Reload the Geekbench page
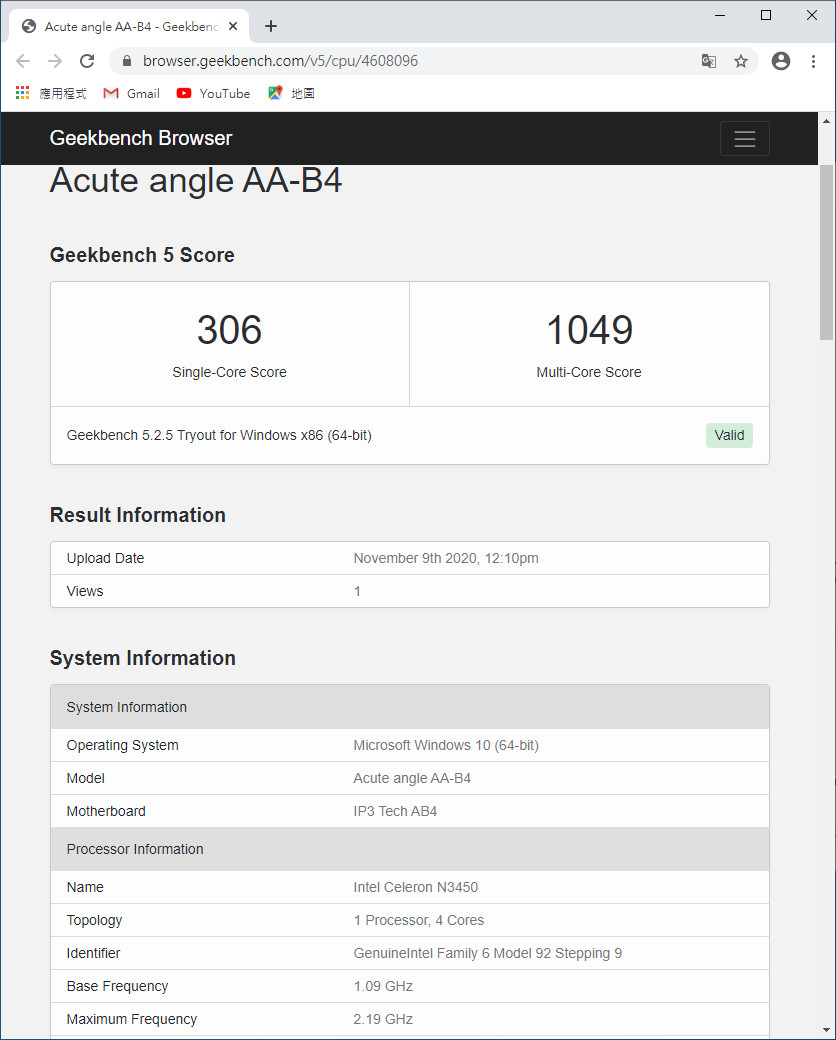The image size is (836, 1040). click(x=87, y=61)
